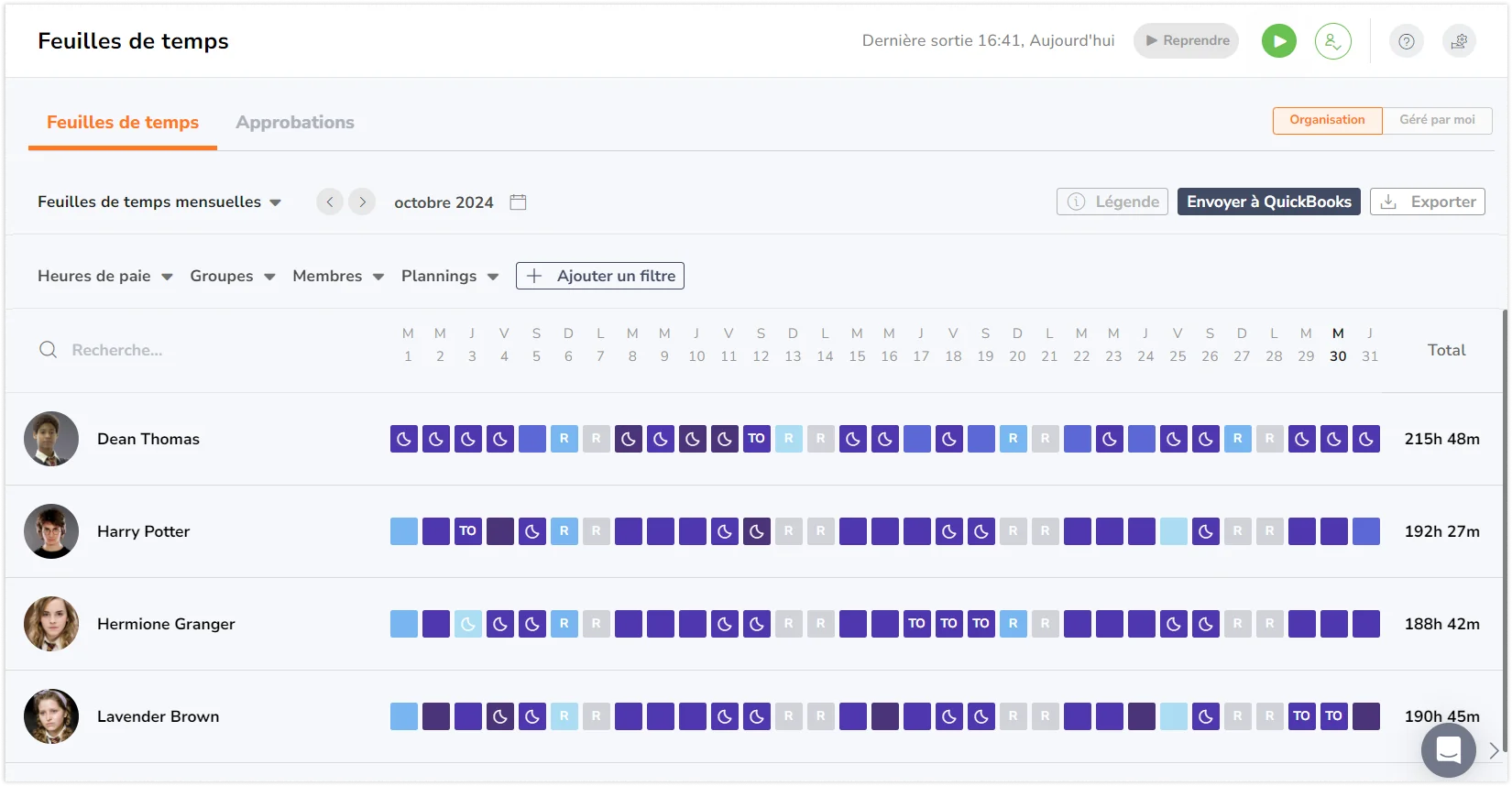Screen dimensions: 1512x786
Task: Click the scroll-right chevron at bottom right
Action: tap(1495, 750)
